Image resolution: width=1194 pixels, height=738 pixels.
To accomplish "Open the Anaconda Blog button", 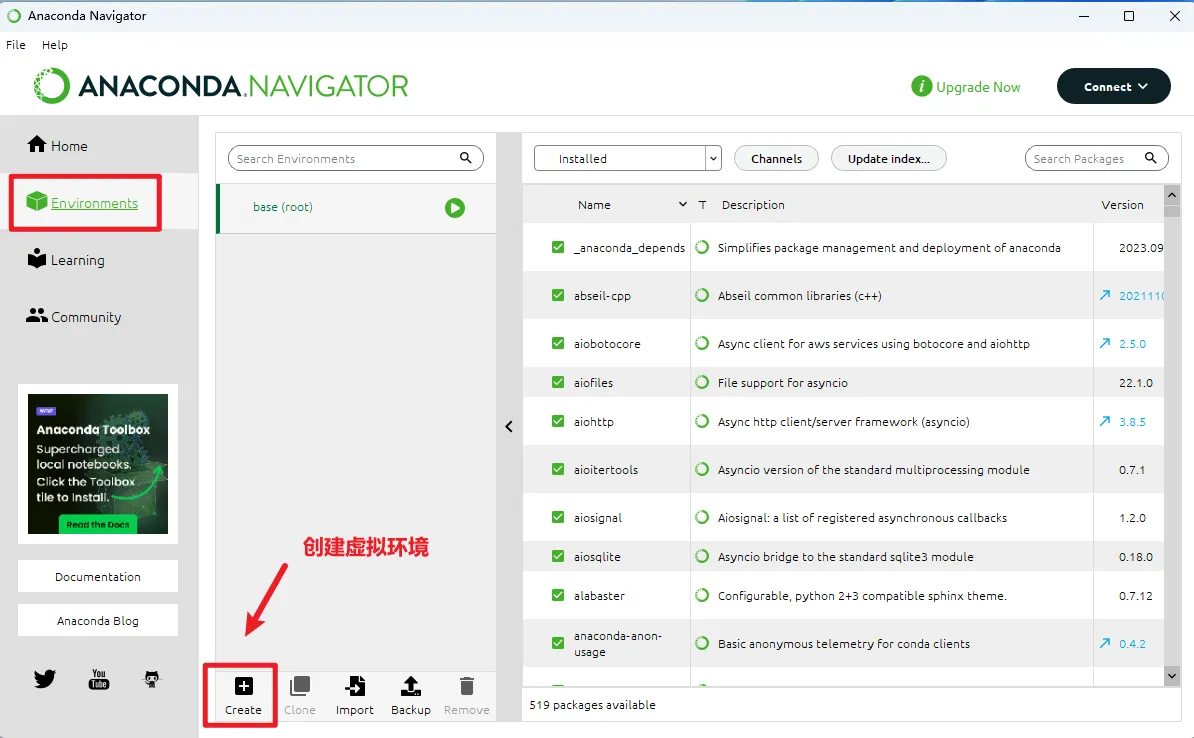I will pyautogui.click(x=97, y=621).
